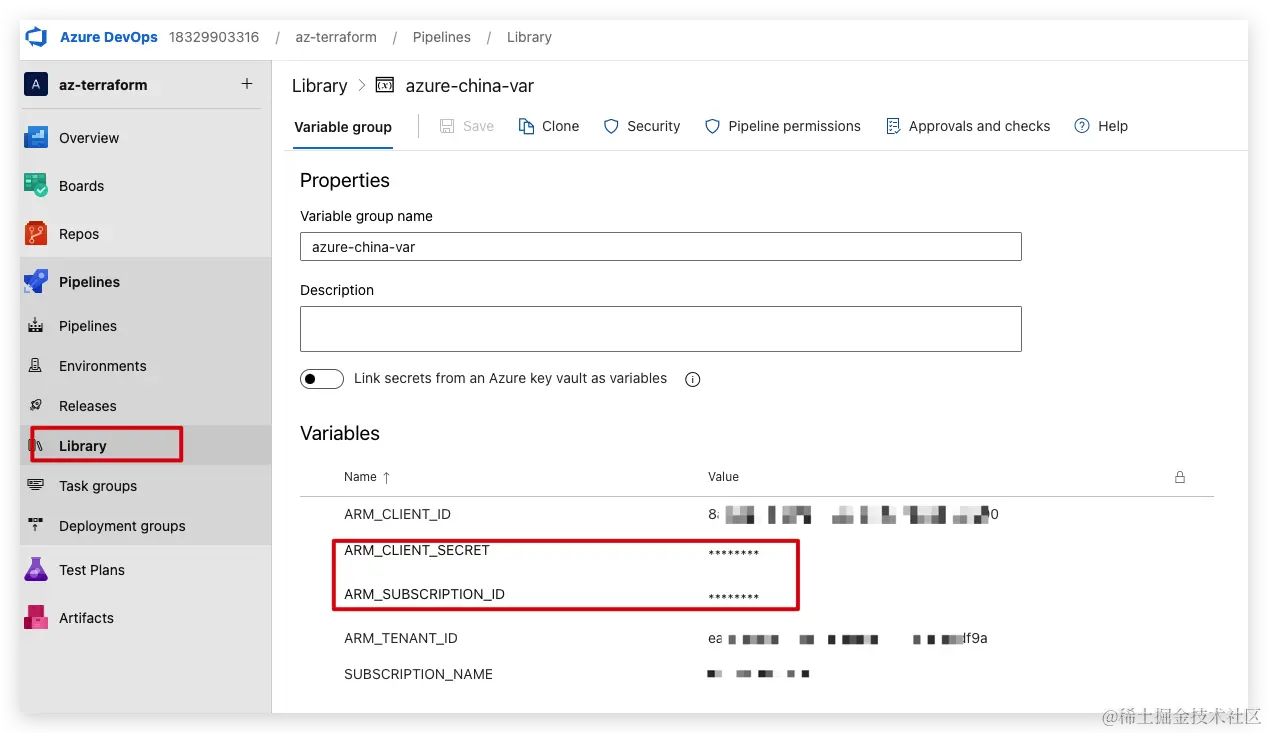Click the Azure DevOps logo icon
The width and height of the screenshot is (1268, 733).
click(x=37, y=37)
